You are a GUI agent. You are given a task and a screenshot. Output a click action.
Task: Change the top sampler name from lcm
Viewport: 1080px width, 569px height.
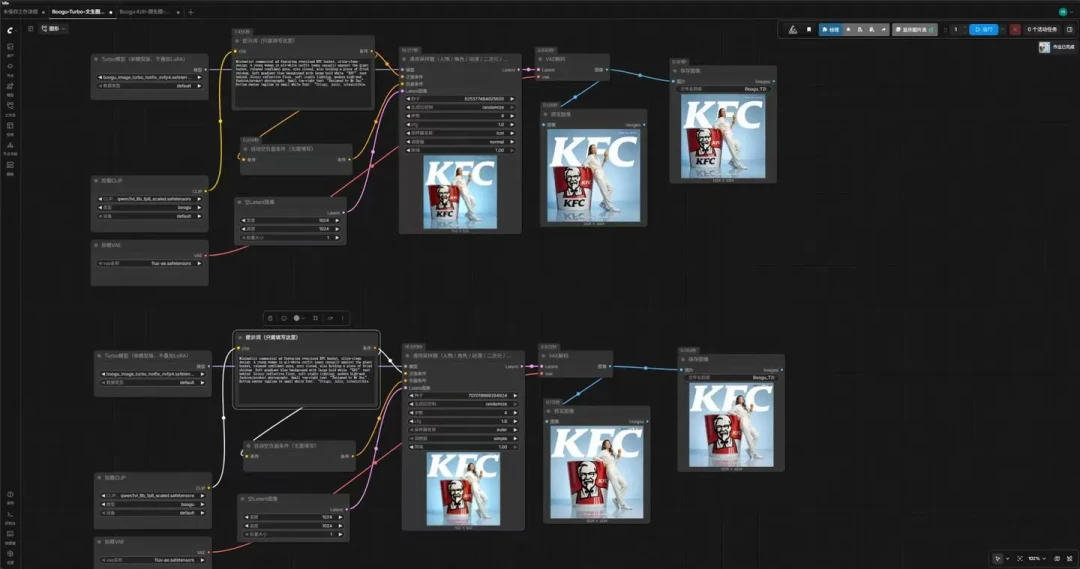pyautogui.click(x=460, y=133)
